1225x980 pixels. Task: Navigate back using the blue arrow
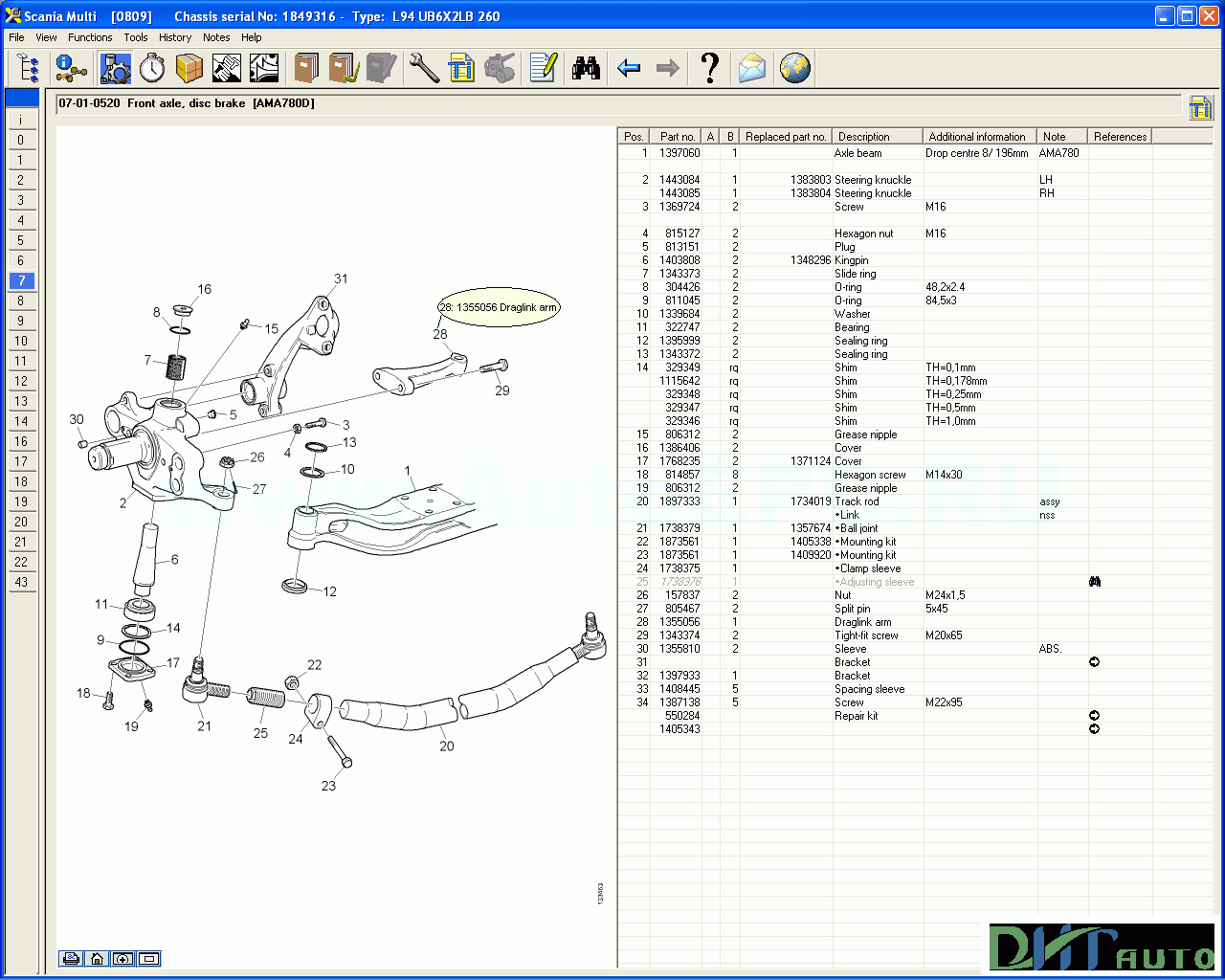click(x=629, y=68)
